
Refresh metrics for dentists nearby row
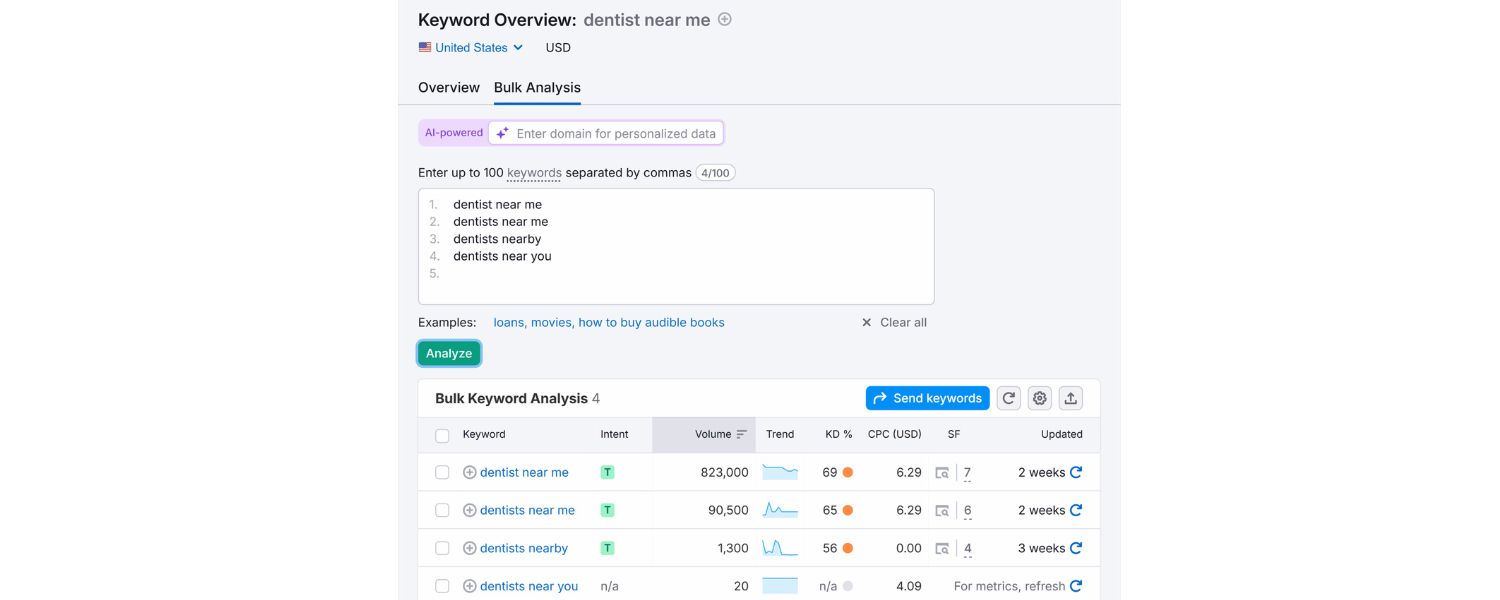coord(1075,547)
